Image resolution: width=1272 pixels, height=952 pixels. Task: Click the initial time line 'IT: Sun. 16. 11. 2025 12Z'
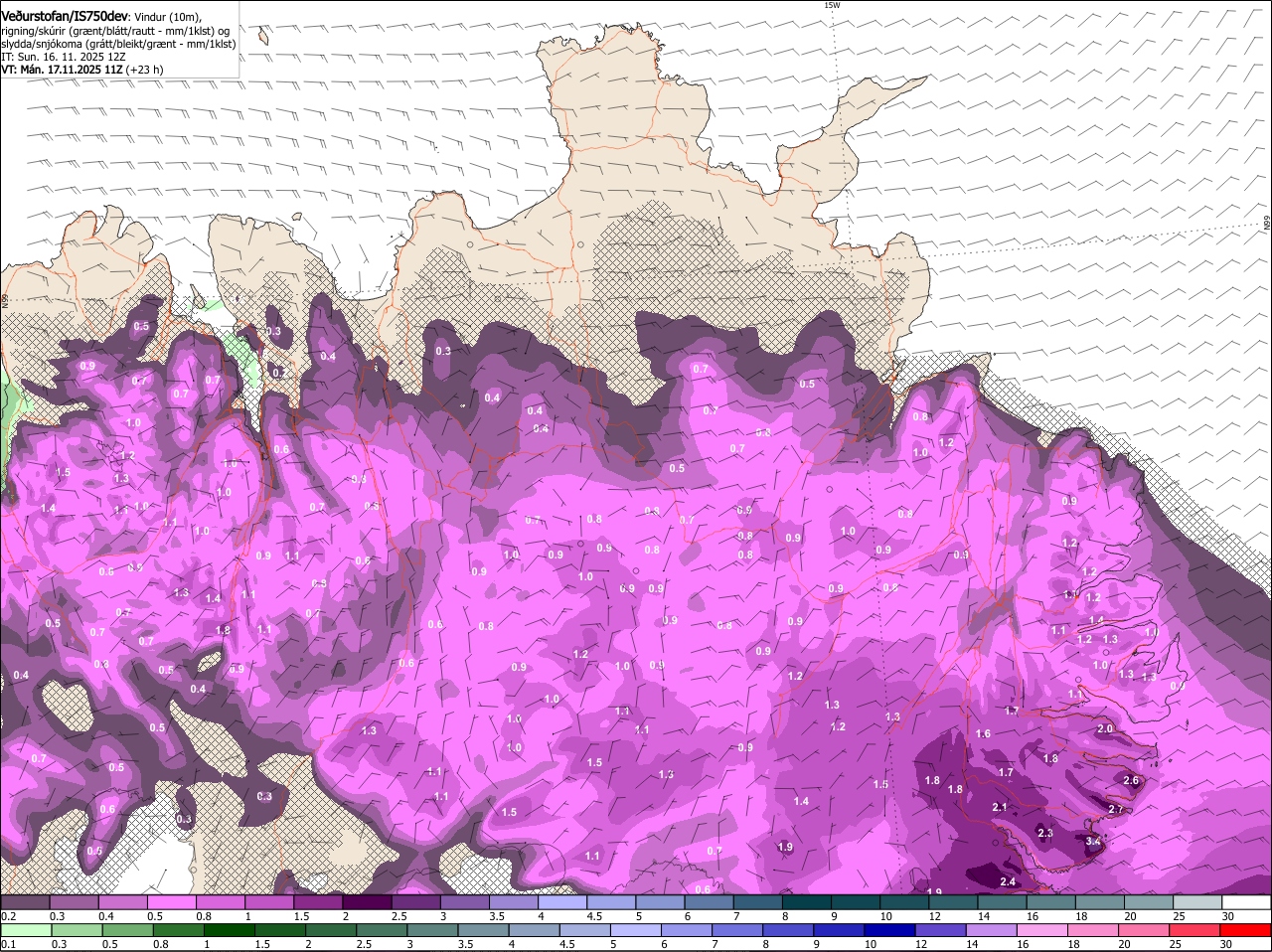pyautogui.click(x=65, y=57)
